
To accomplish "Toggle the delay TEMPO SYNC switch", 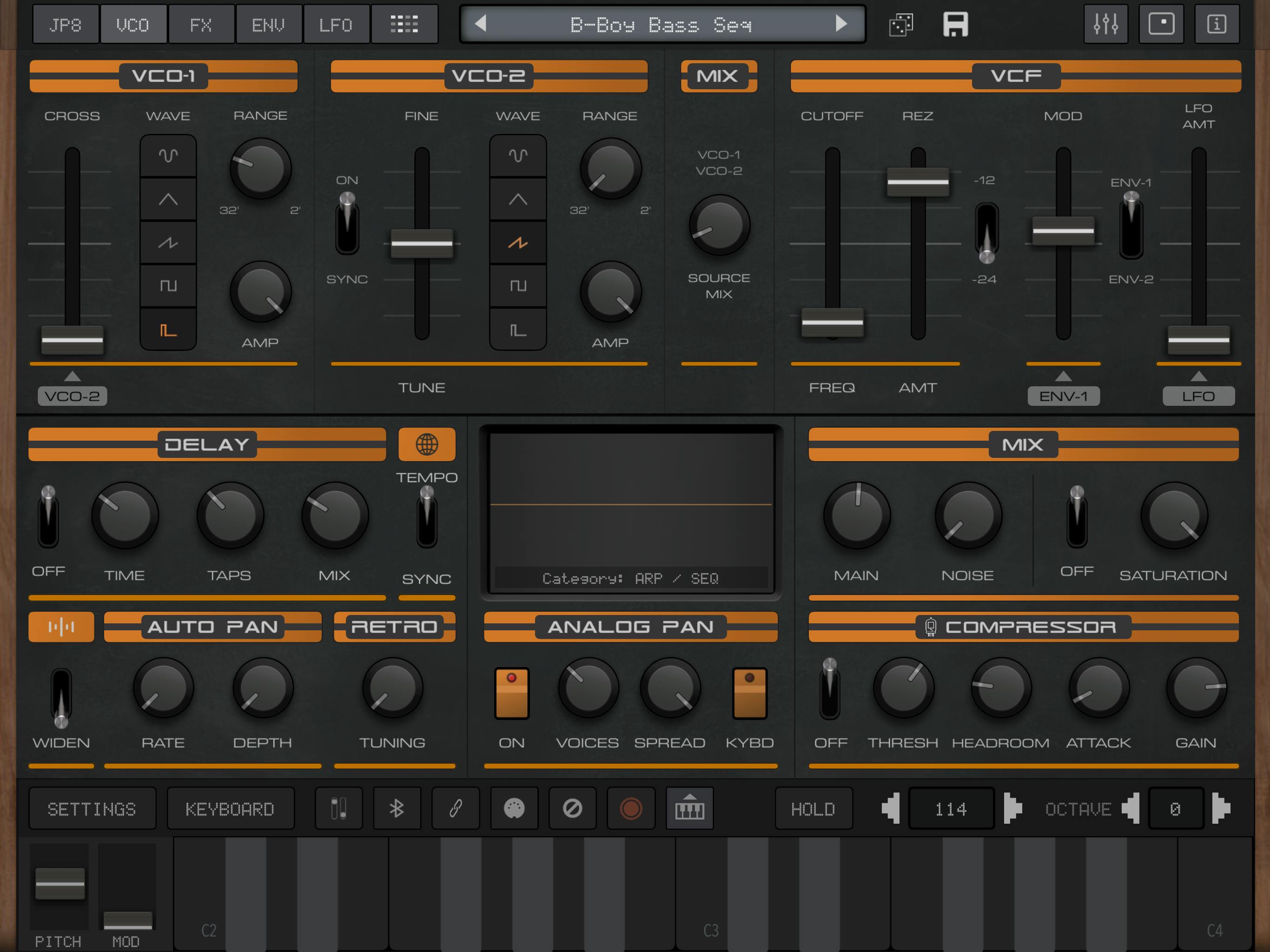I will [x=427, y=516].
